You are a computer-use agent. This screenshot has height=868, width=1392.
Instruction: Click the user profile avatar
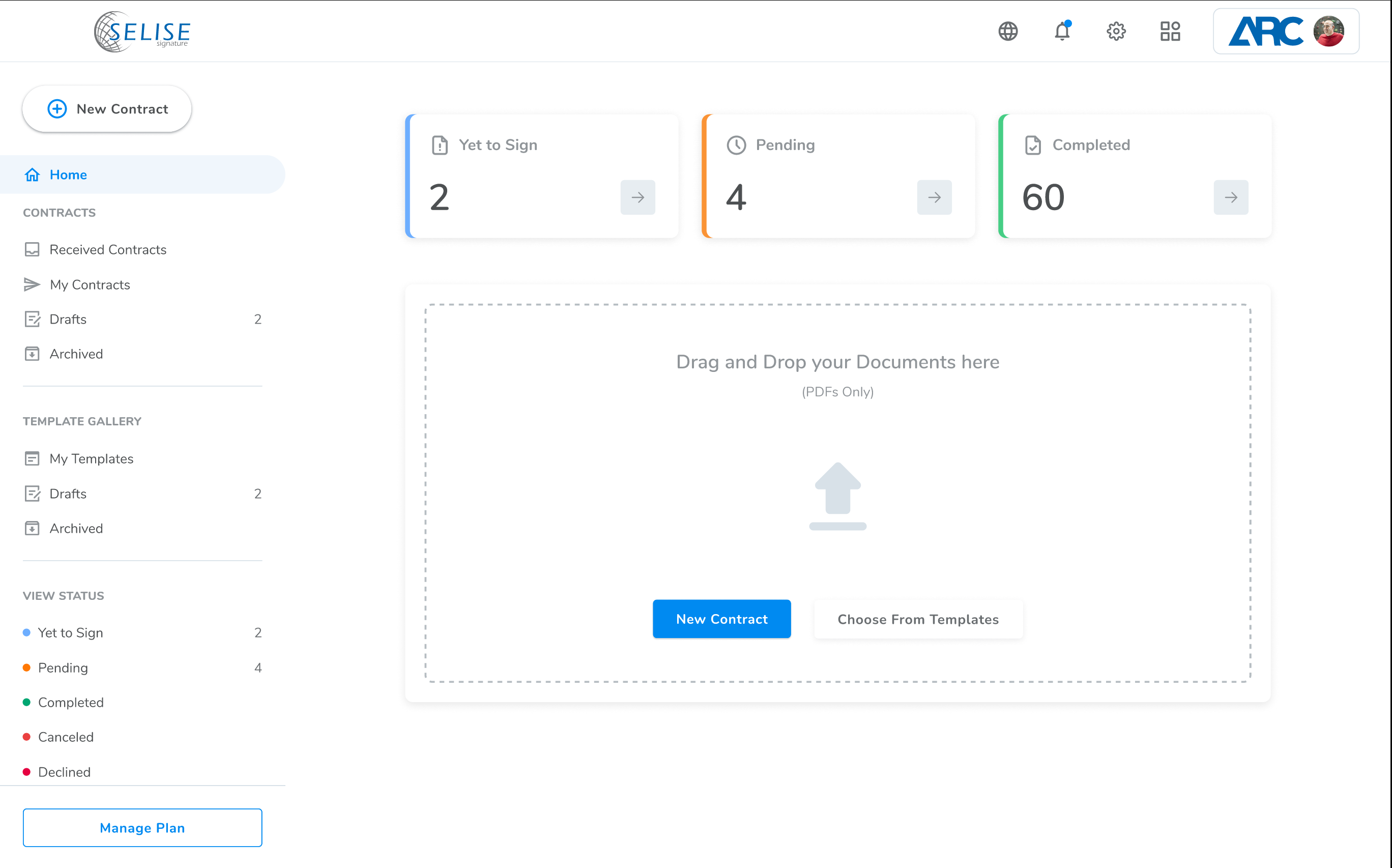coord(1328,31)
